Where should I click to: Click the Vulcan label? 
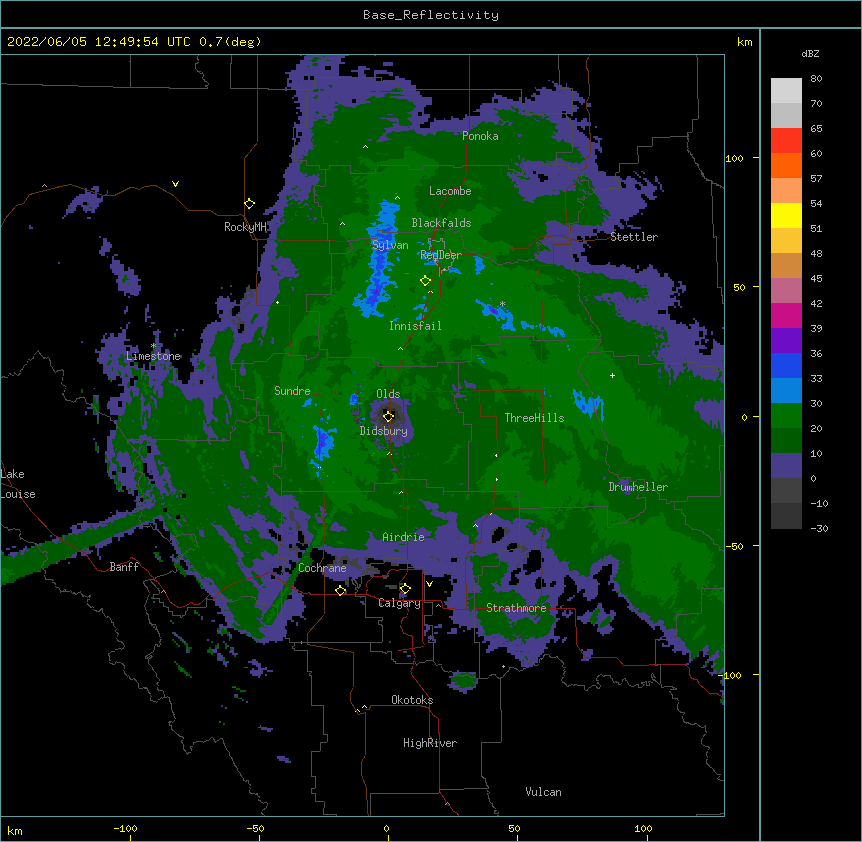click(543, 792)
